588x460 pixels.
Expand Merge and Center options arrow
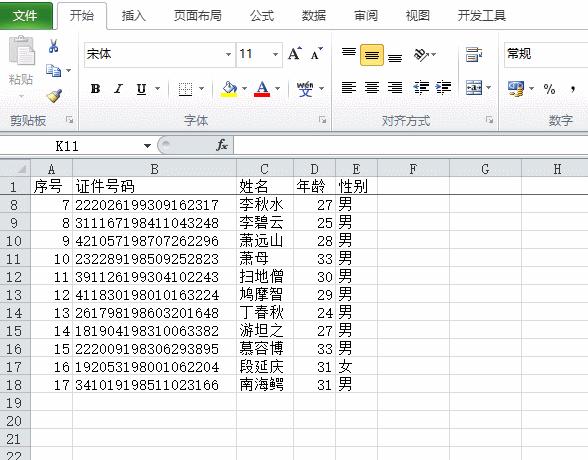pos(488,88)
